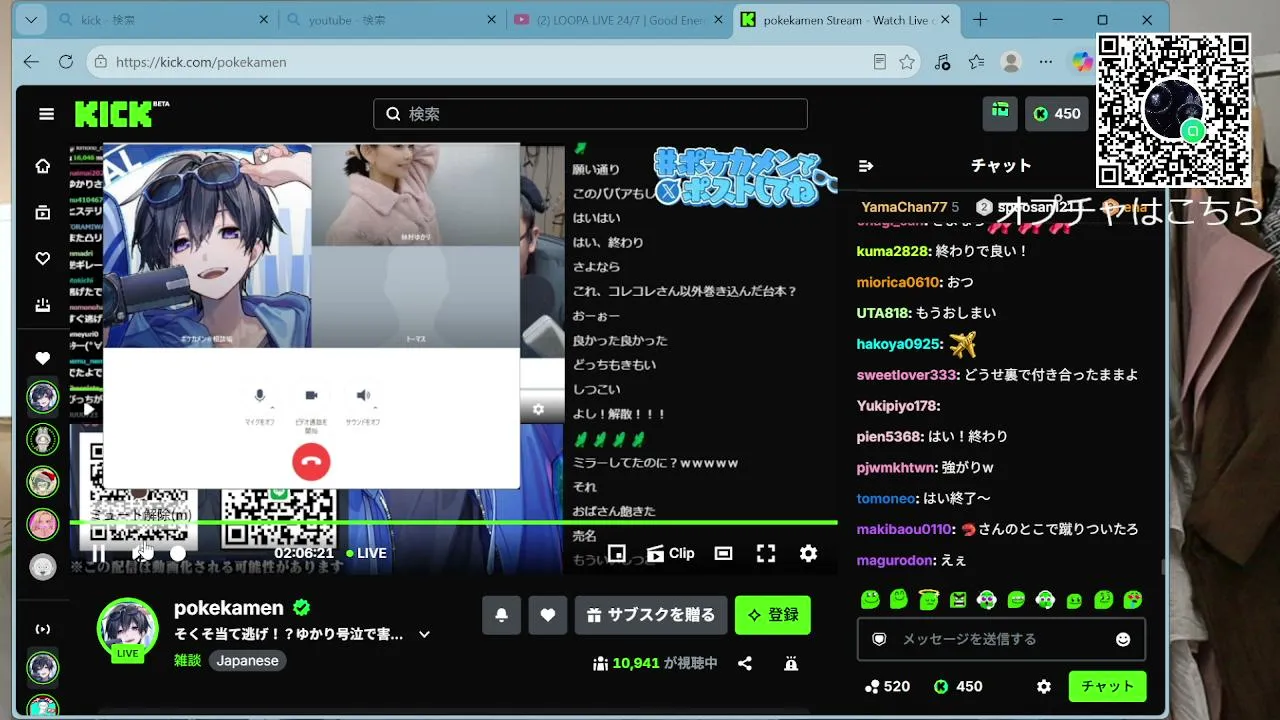Click the message input field

pos(1001,639)
